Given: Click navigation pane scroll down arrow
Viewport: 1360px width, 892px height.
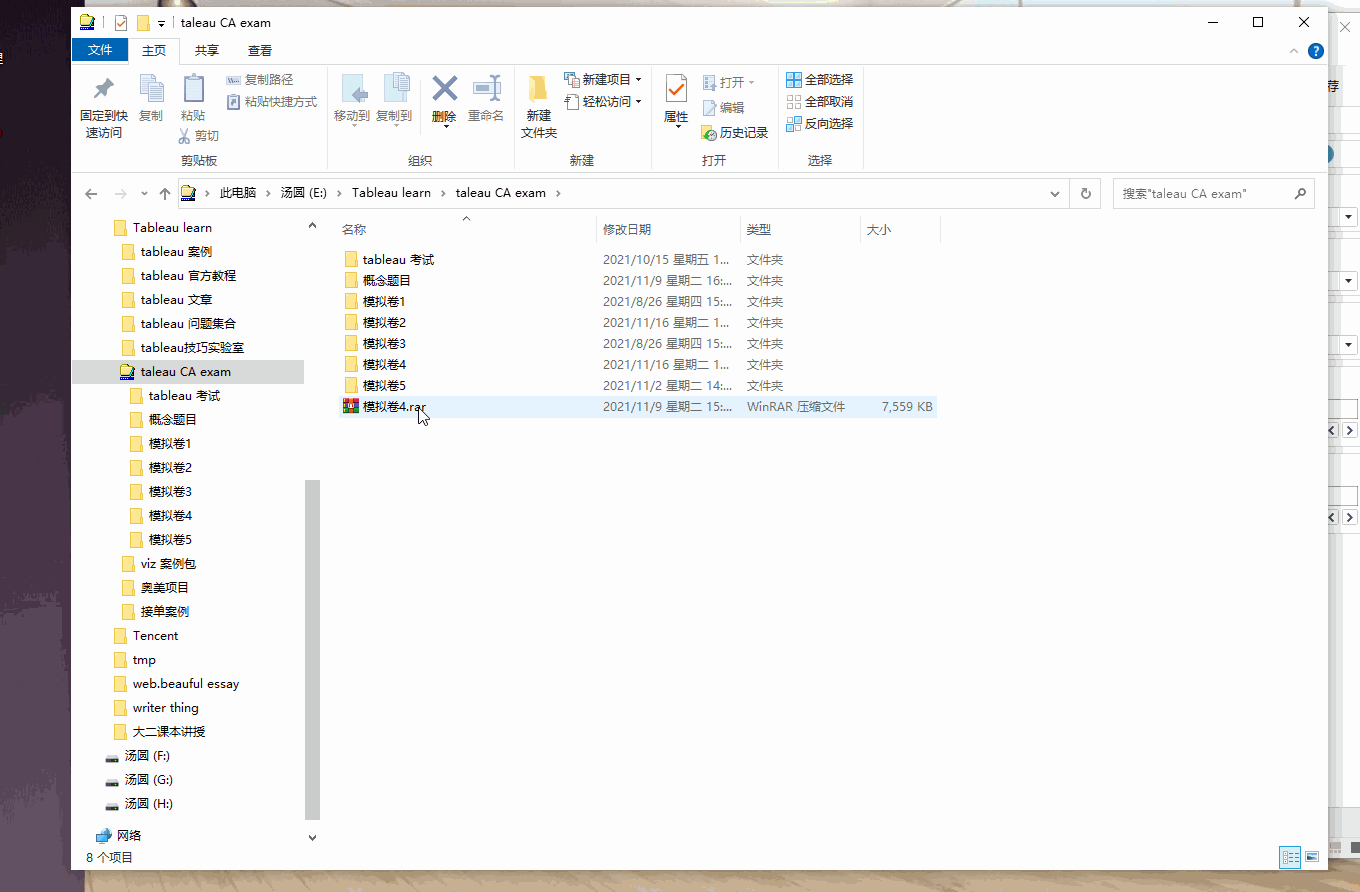Looking at the screenshot, I should 312,838.
